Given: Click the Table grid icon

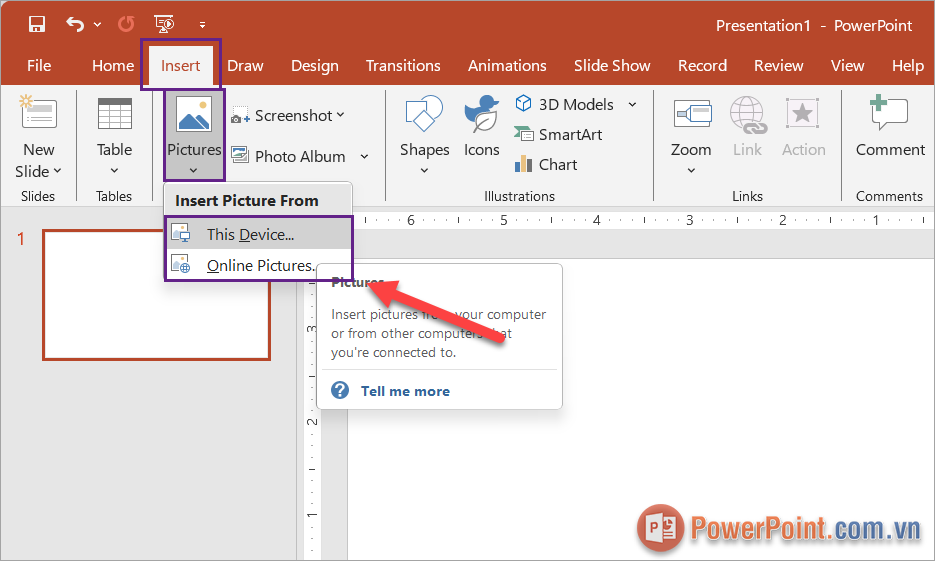Looking at the screenshot, I should 114,113.
